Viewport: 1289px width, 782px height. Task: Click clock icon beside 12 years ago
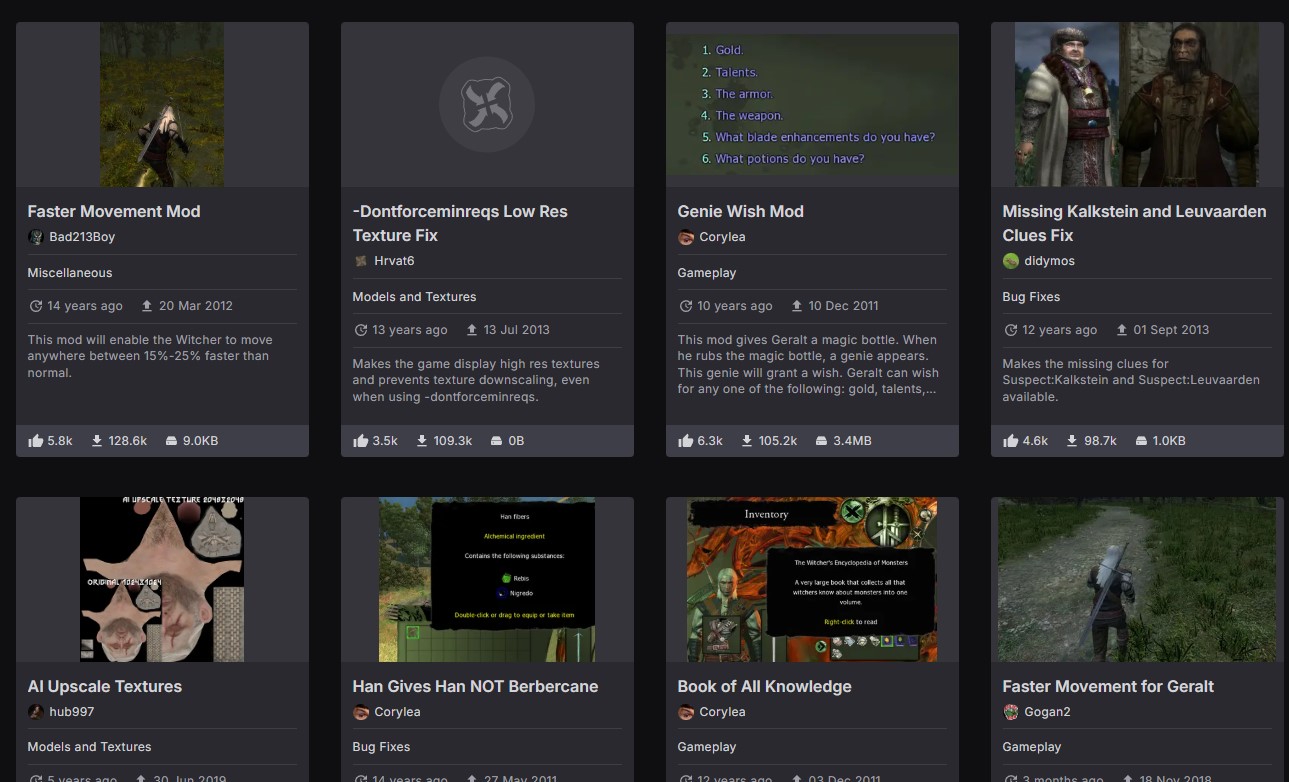click(x=1011, y=330)
